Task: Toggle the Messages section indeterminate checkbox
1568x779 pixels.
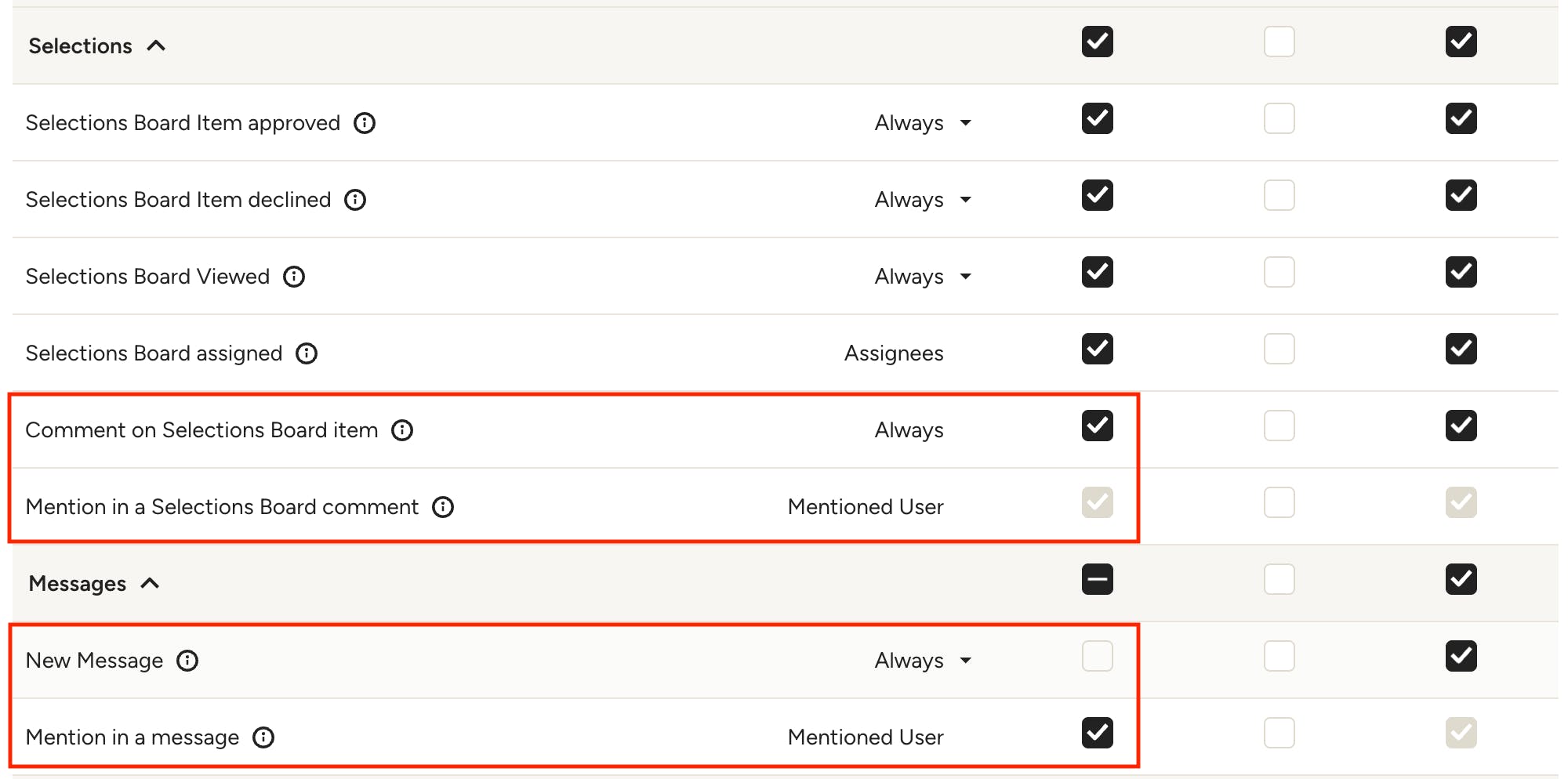Action: coord(1098,579)
